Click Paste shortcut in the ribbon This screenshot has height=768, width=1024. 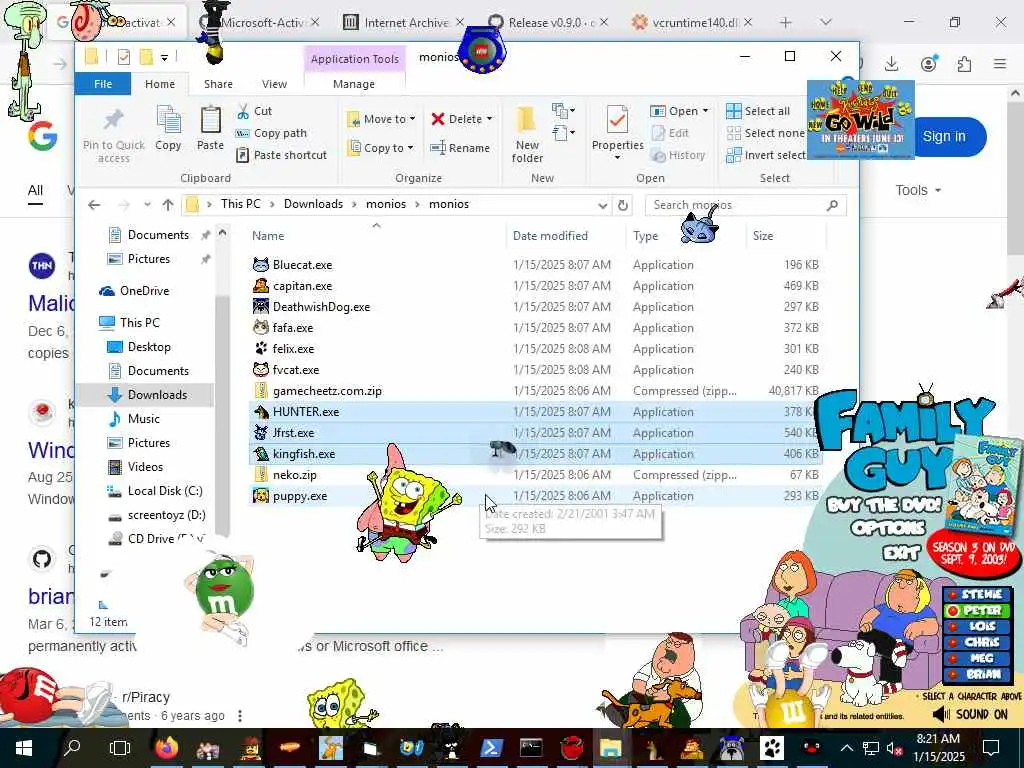click(x=281, y=155)
